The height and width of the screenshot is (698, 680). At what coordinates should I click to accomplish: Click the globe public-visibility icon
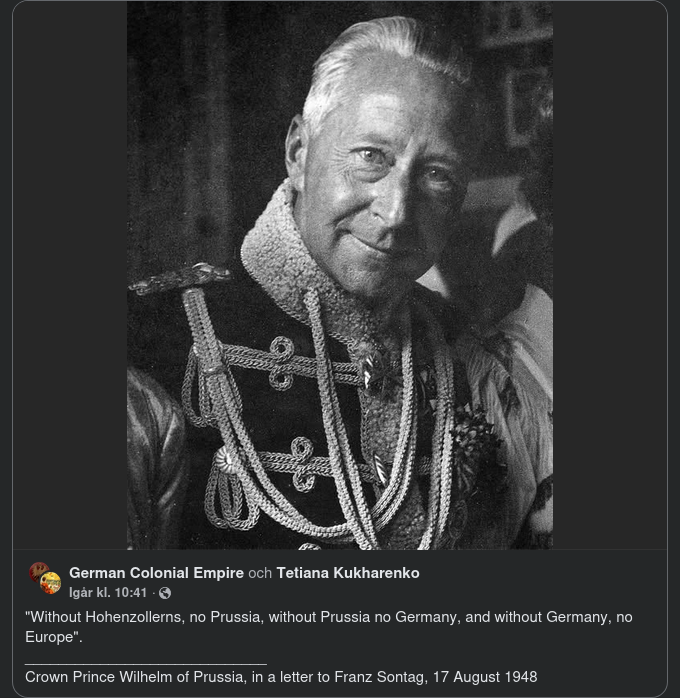(x=164, y=593)
